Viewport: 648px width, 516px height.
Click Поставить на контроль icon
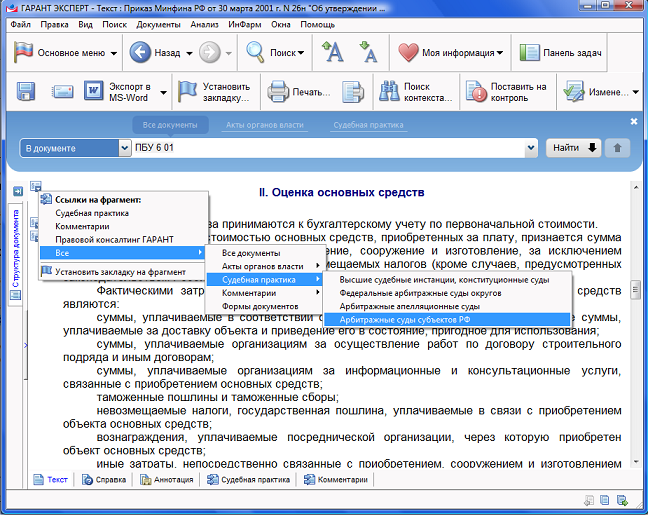pyautogui.click(x=477, y=93)
